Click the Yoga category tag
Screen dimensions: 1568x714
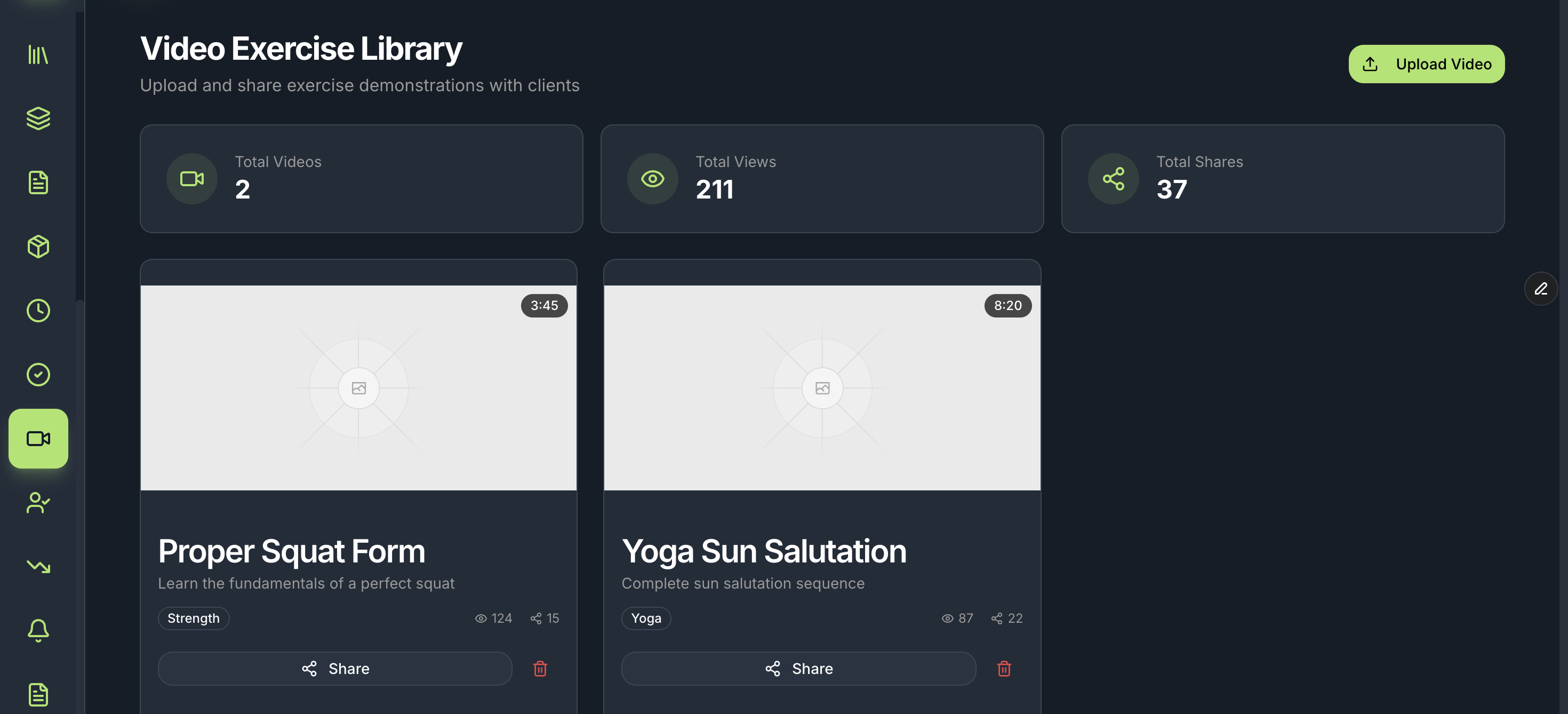[x=646, y=618]
